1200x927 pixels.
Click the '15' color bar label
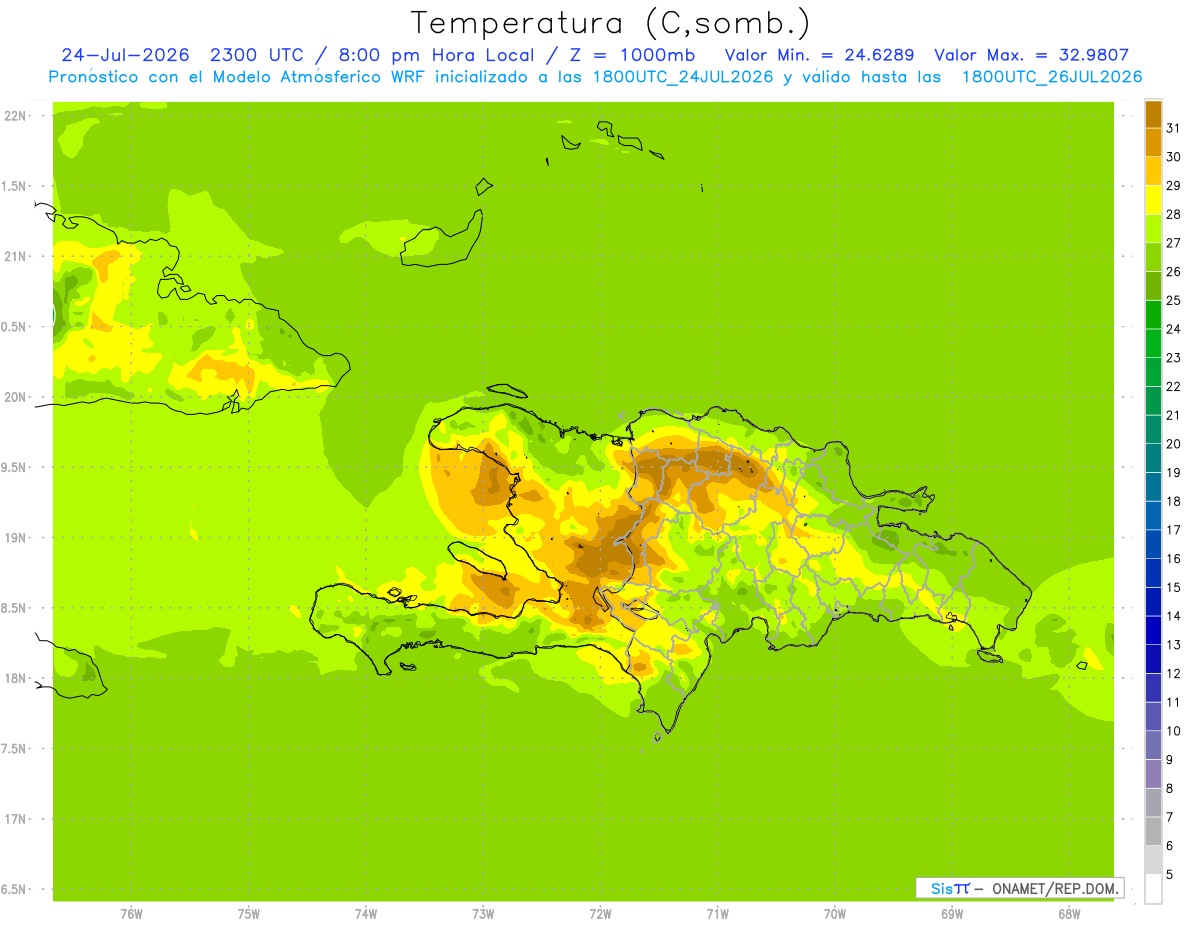1173,588
